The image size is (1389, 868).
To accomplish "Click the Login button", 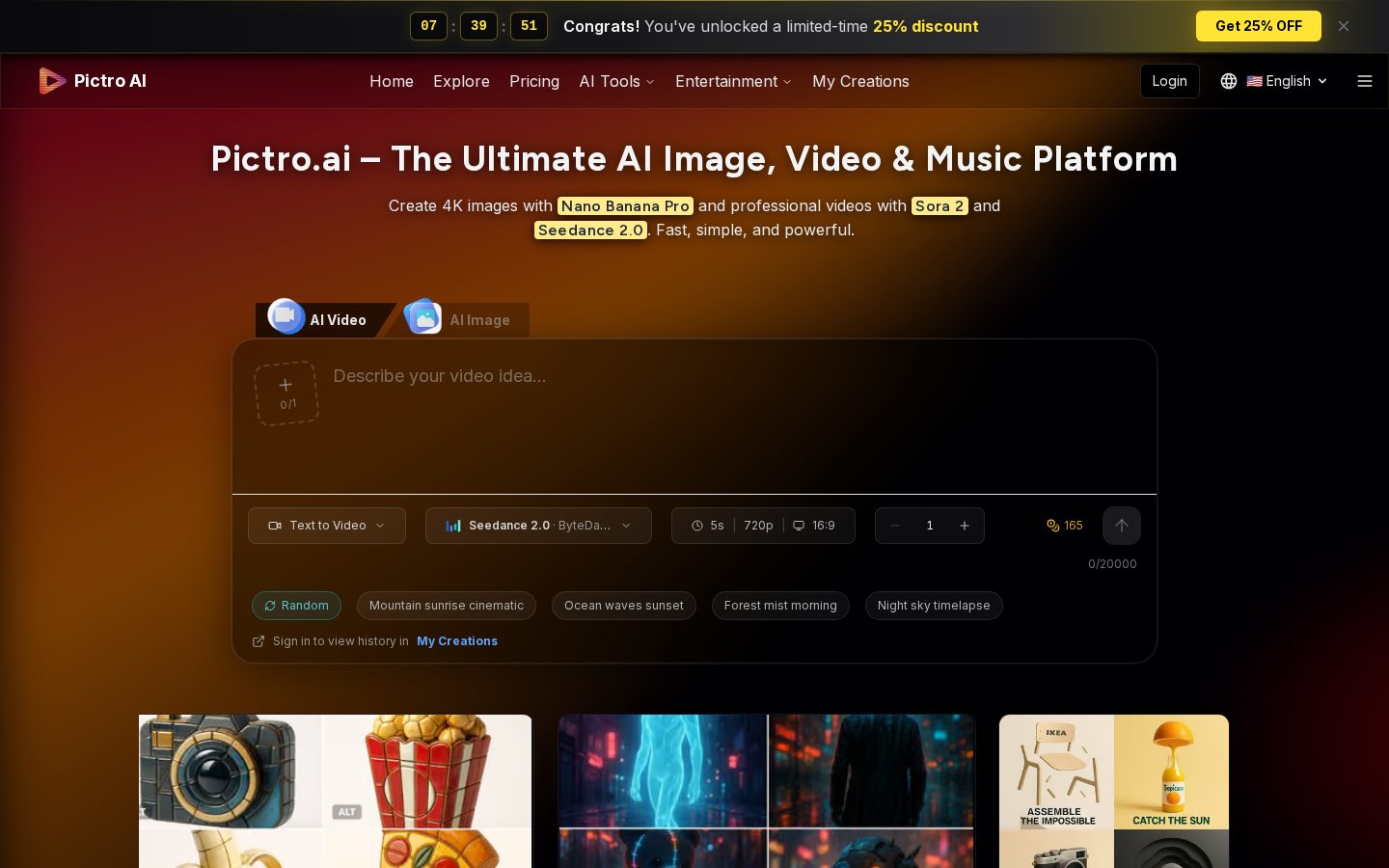I will (x=1169, y=81).
